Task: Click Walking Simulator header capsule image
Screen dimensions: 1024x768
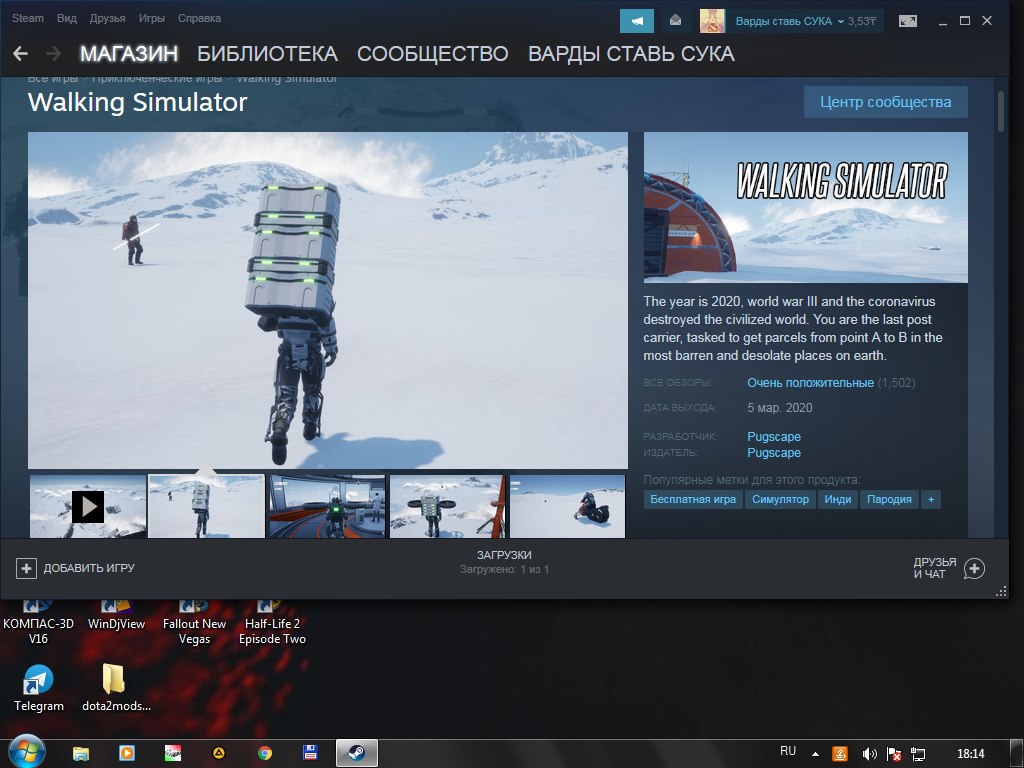Action: coord(806,208)
